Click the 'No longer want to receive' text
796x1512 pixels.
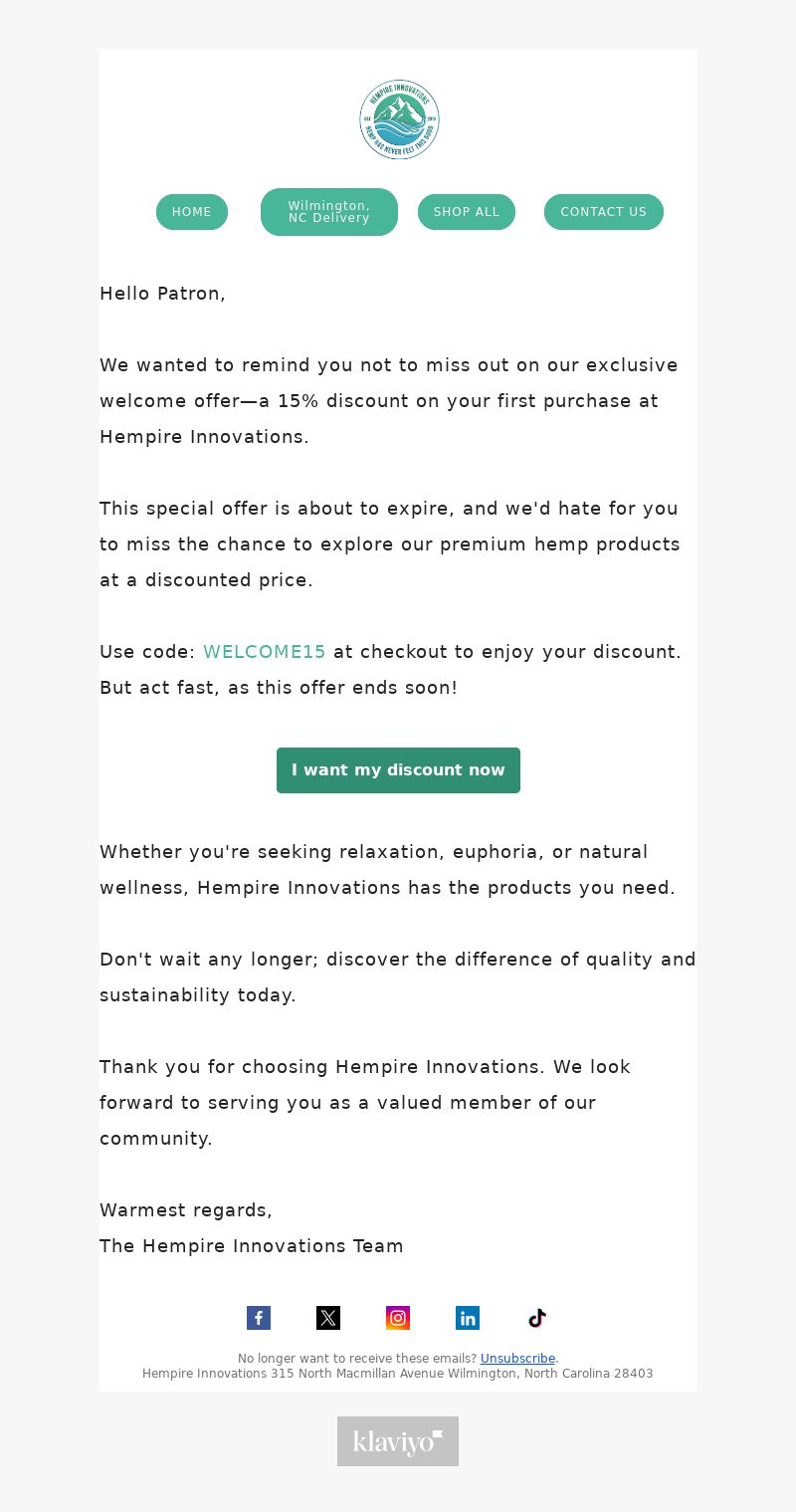(x=357, y=1359)
